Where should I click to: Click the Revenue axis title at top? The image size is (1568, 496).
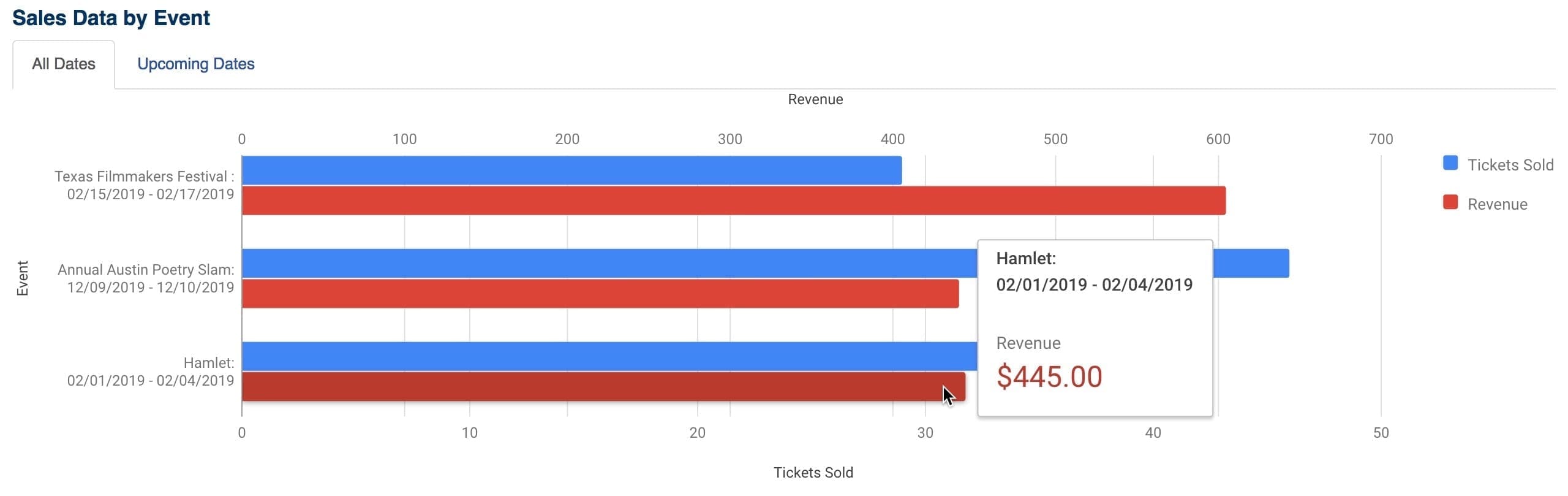point(815,99)
